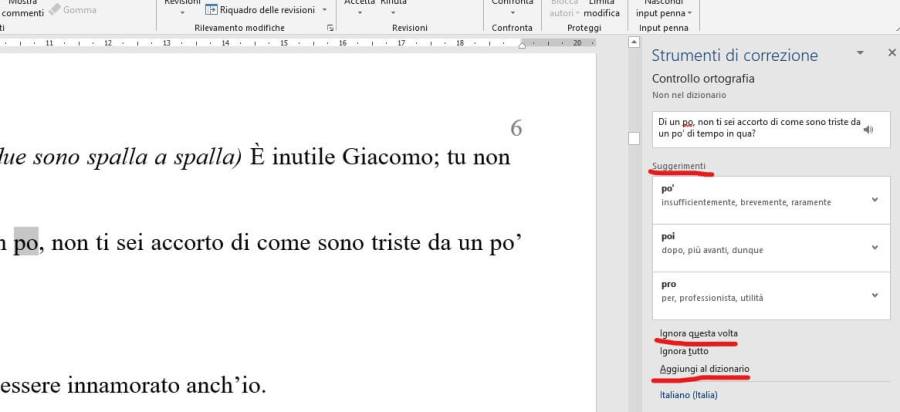Expand options for the pro suggestion
This screenshot has height=412, width=900.
pos(875,296)
